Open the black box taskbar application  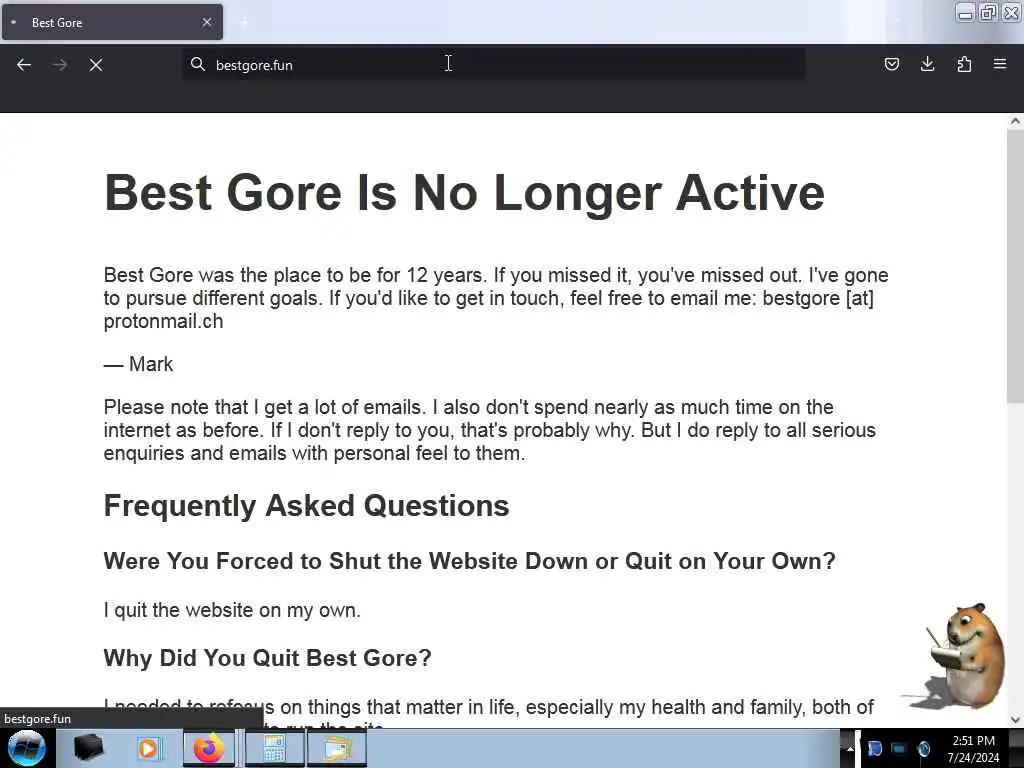pos(88,748)
